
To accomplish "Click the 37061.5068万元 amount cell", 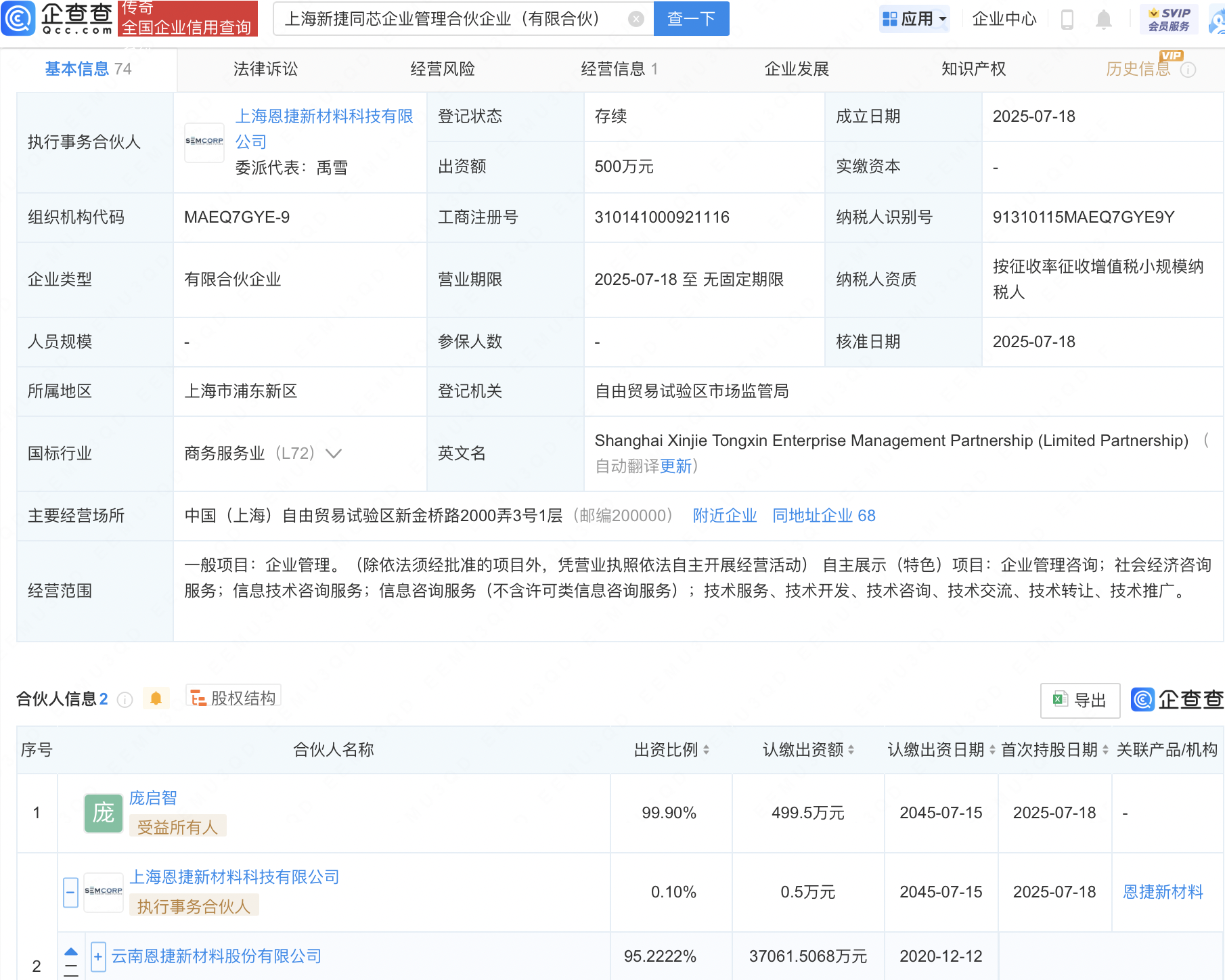I will tap(808, 956).
